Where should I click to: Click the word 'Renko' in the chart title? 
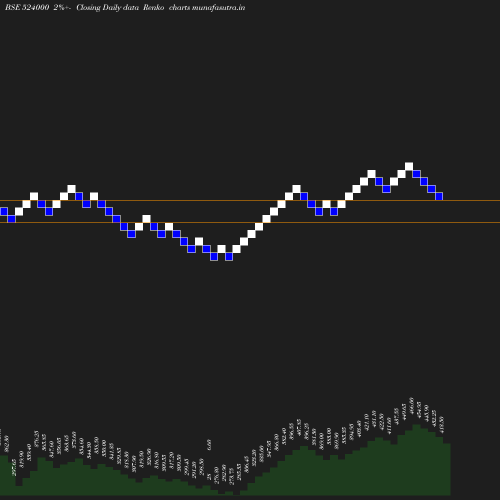[153, 8]
